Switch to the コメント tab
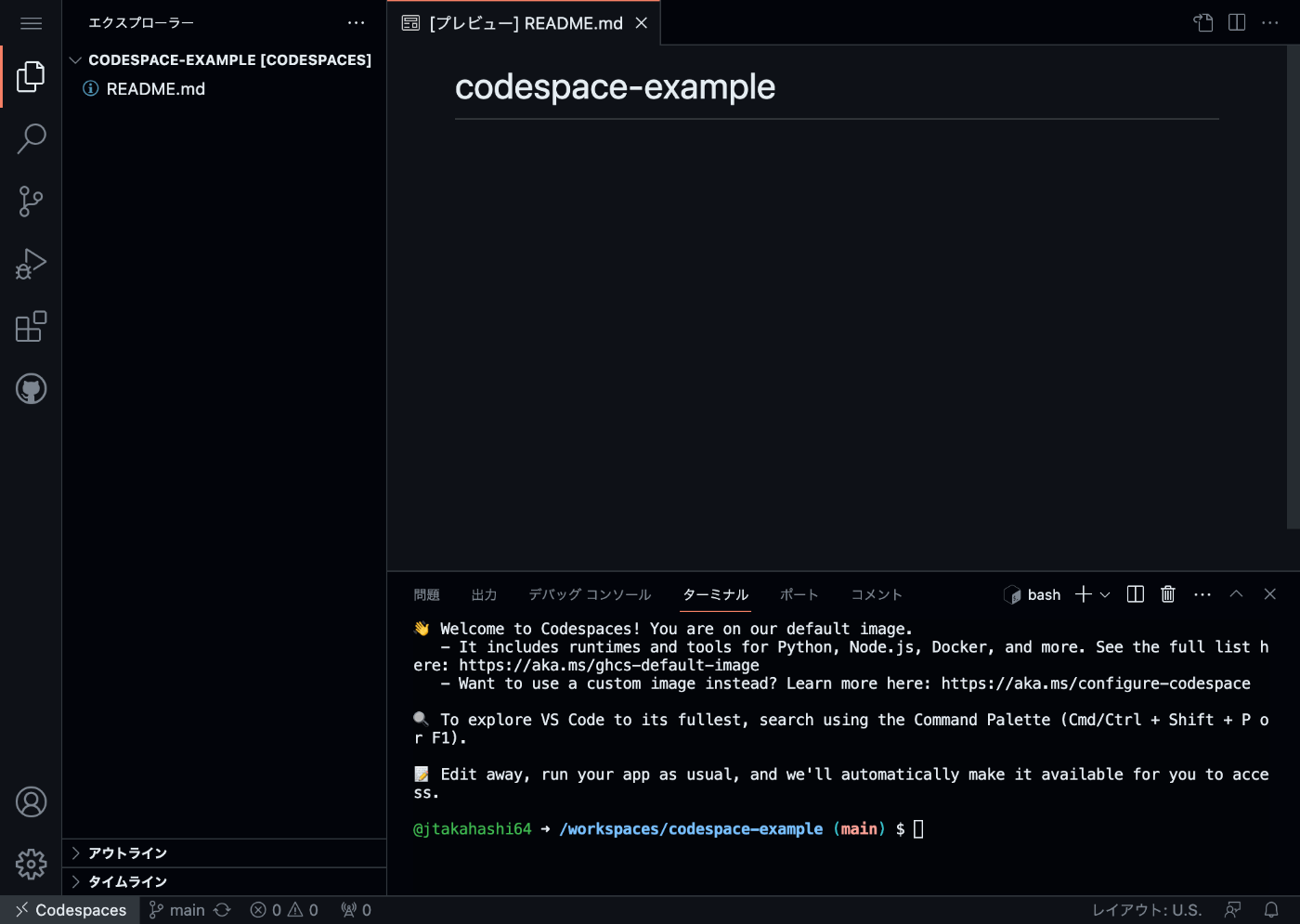This screenshot has width=1300, height=924. [x=877, y=595]
